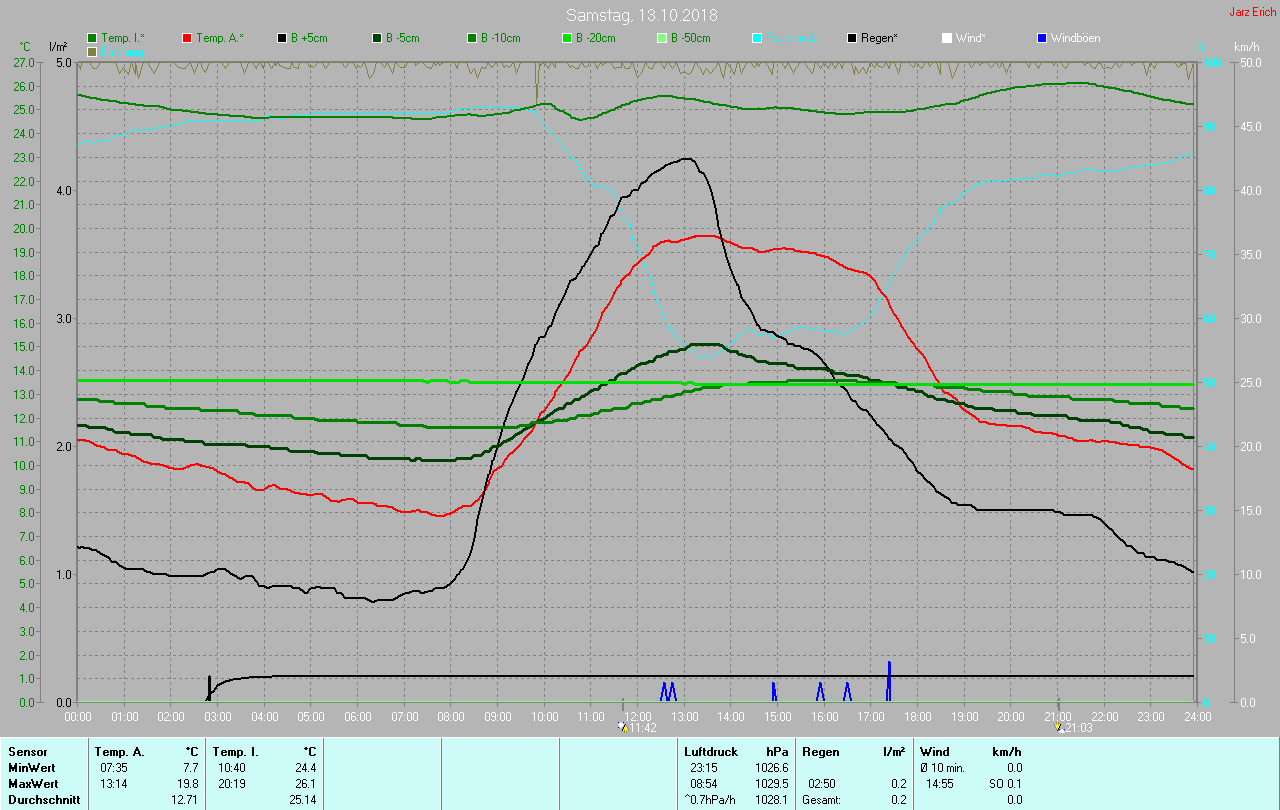Click the 'Sensor' header in the table
The image size is (1280, 810).
tap(27, 752)
